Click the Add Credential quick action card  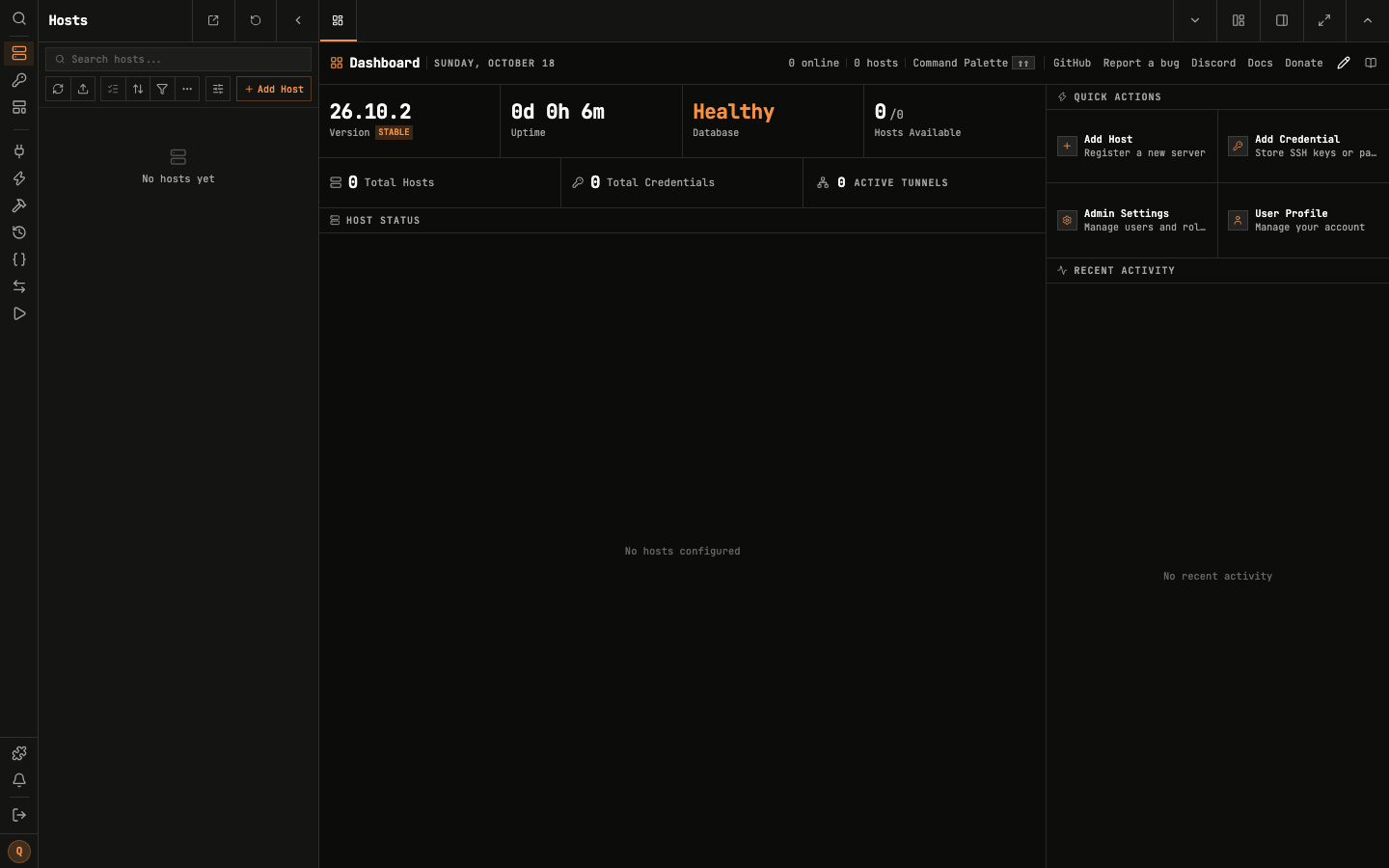(x=1303, y=146)
